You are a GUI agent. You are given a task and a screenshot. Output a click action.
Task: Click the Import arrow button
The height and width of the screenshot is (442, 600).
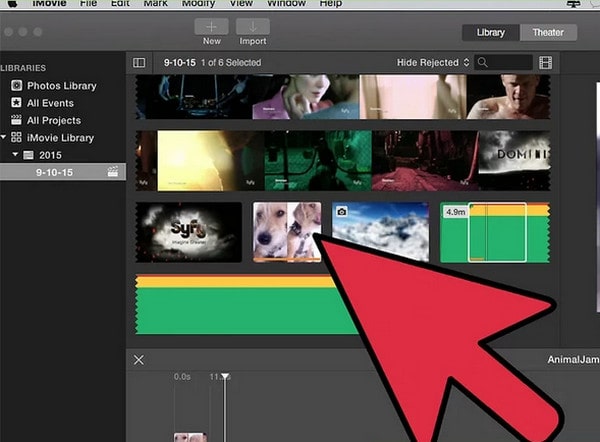[x=253, y=27]
